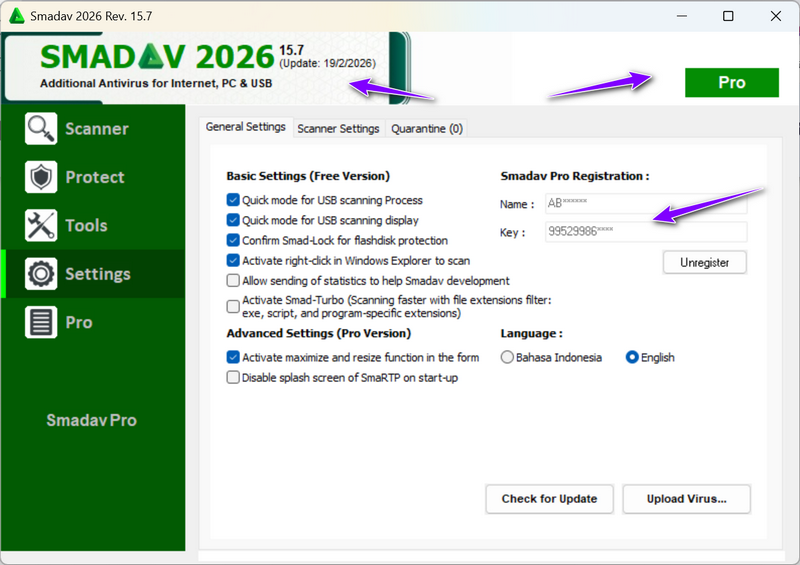Click the Advanced Settings (Pro Version) heading

click(318, 333)
